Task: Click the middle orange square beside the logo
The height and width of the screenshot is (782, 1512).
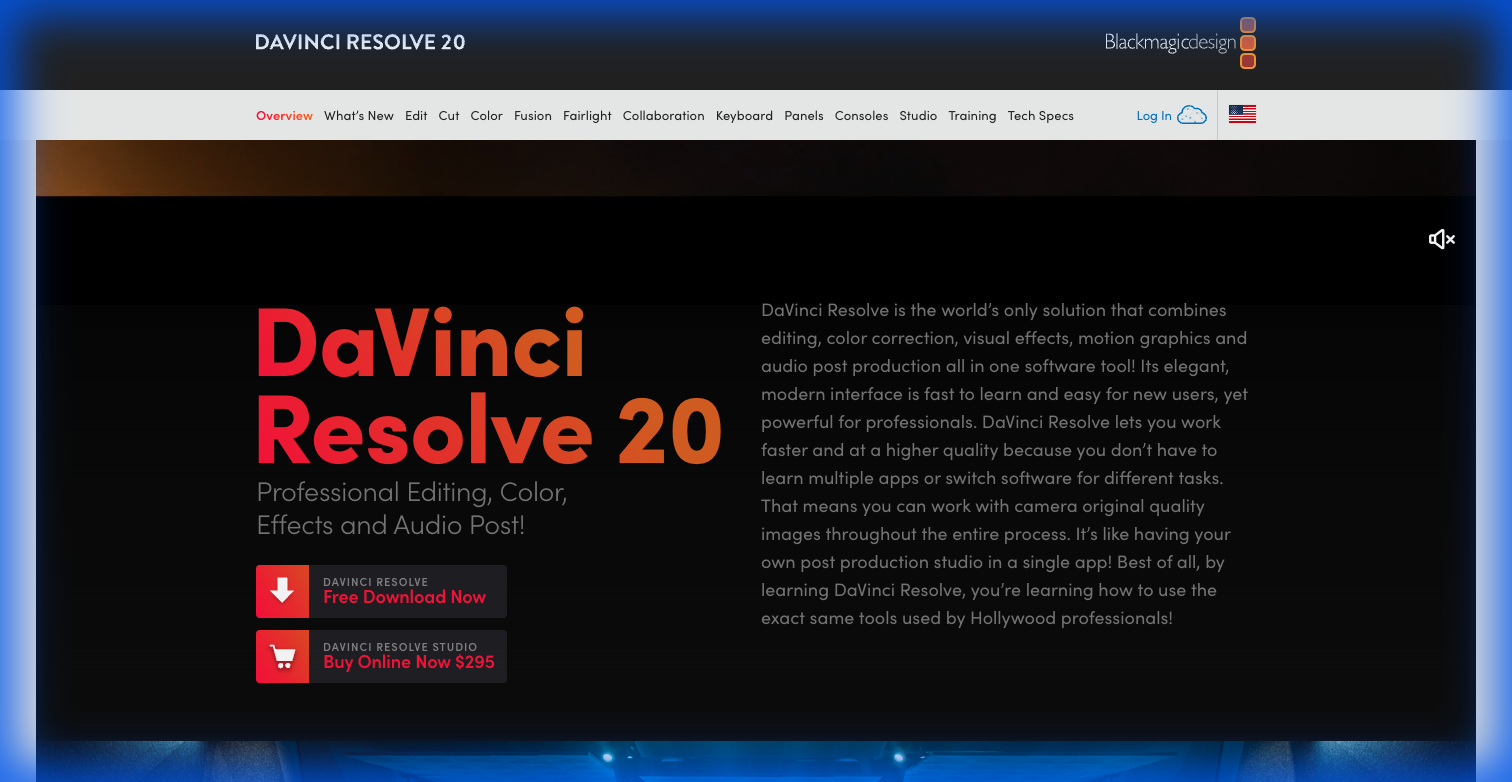Action: (x=1247, y=42)
